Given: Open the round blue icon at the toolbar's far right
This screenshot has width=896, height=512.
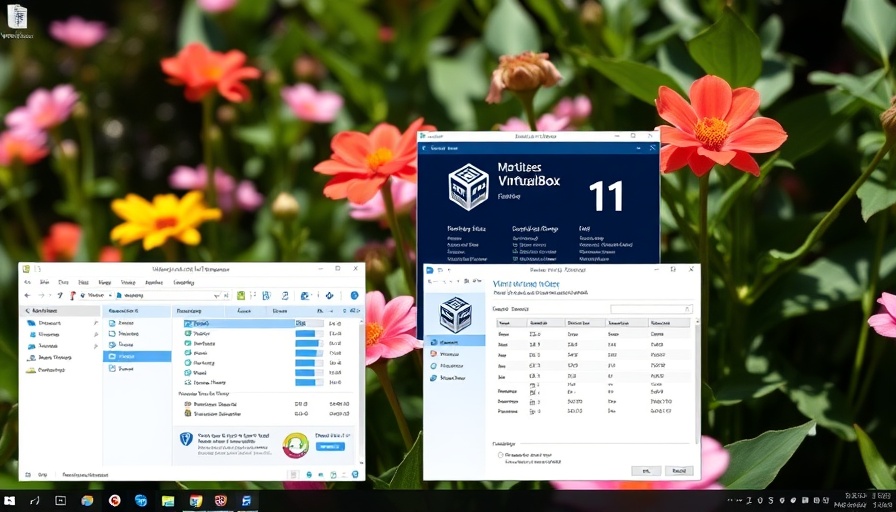Looking at the screenshot, I should (x=354, y=296).
